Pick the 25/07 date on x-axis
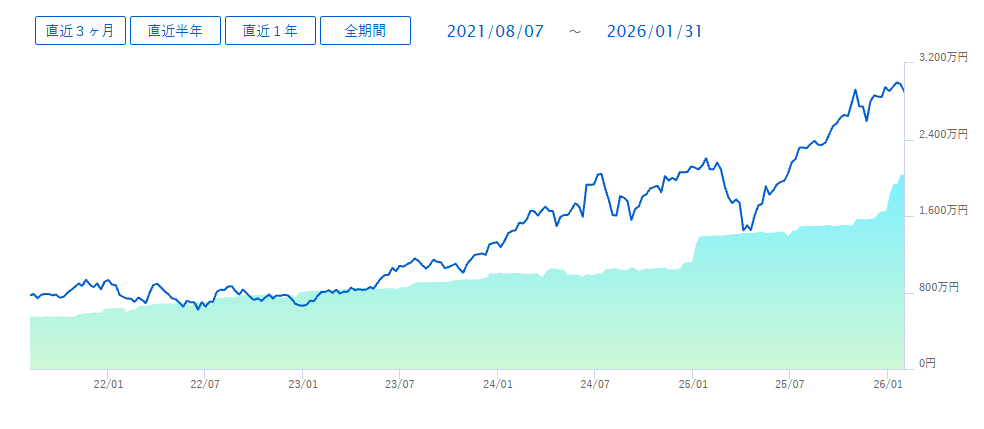 point(790,383)
